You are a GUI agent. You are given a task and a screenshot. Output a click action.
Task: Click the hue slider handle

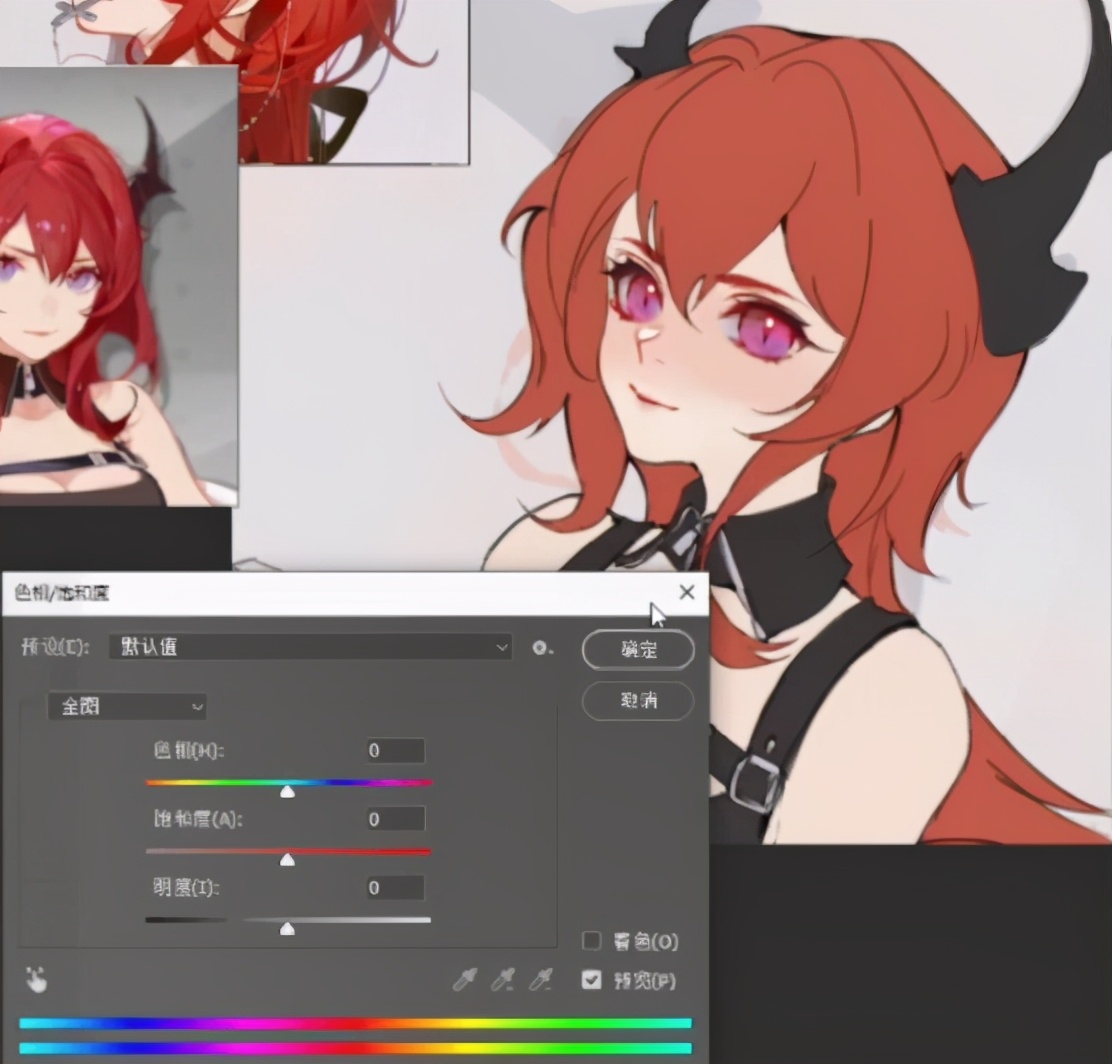[287, 791]
